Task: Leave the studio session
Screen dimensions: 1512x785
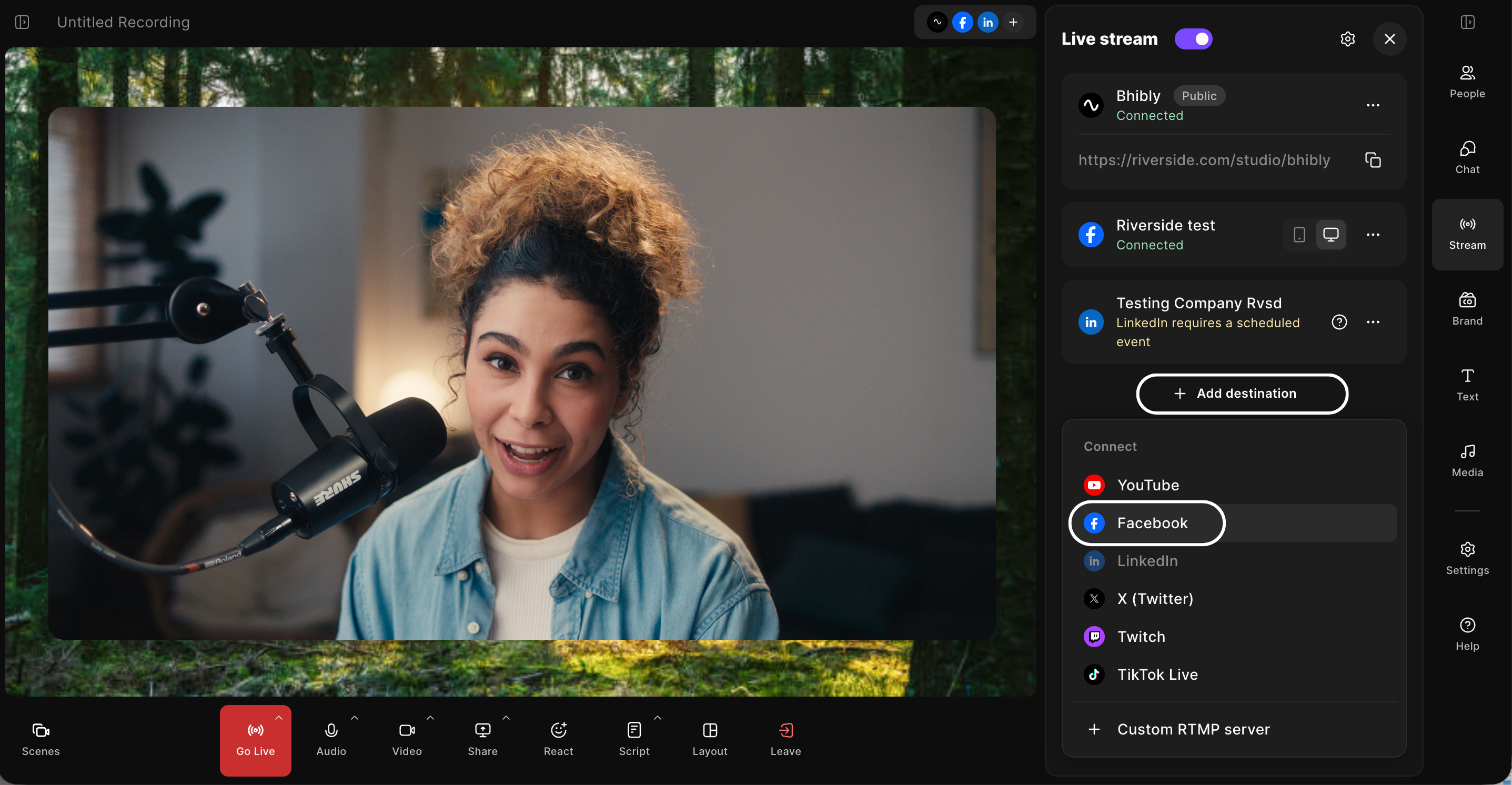Action: pyautogui.click(x=785, y=740)
